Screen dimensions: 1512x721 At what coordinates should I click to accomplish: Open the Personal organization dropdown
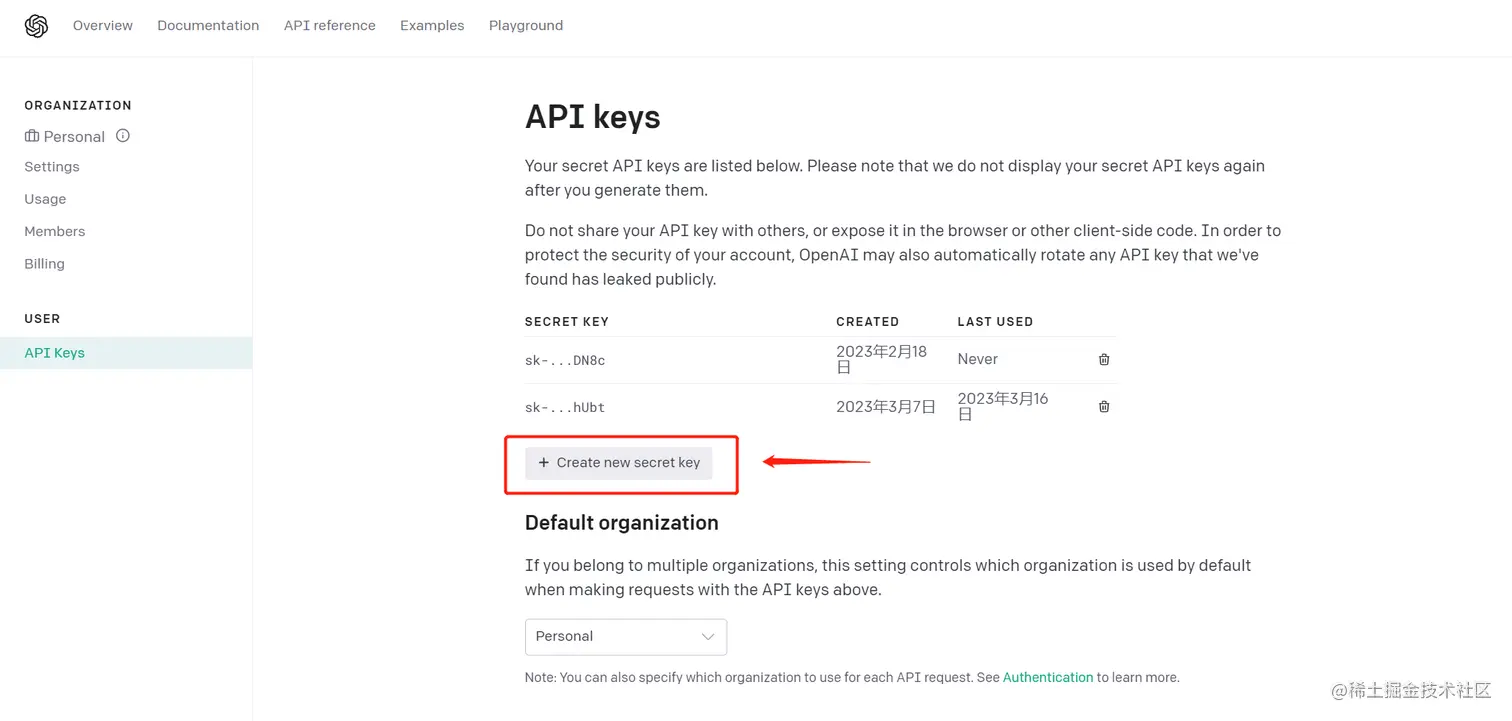pos(625,636)
